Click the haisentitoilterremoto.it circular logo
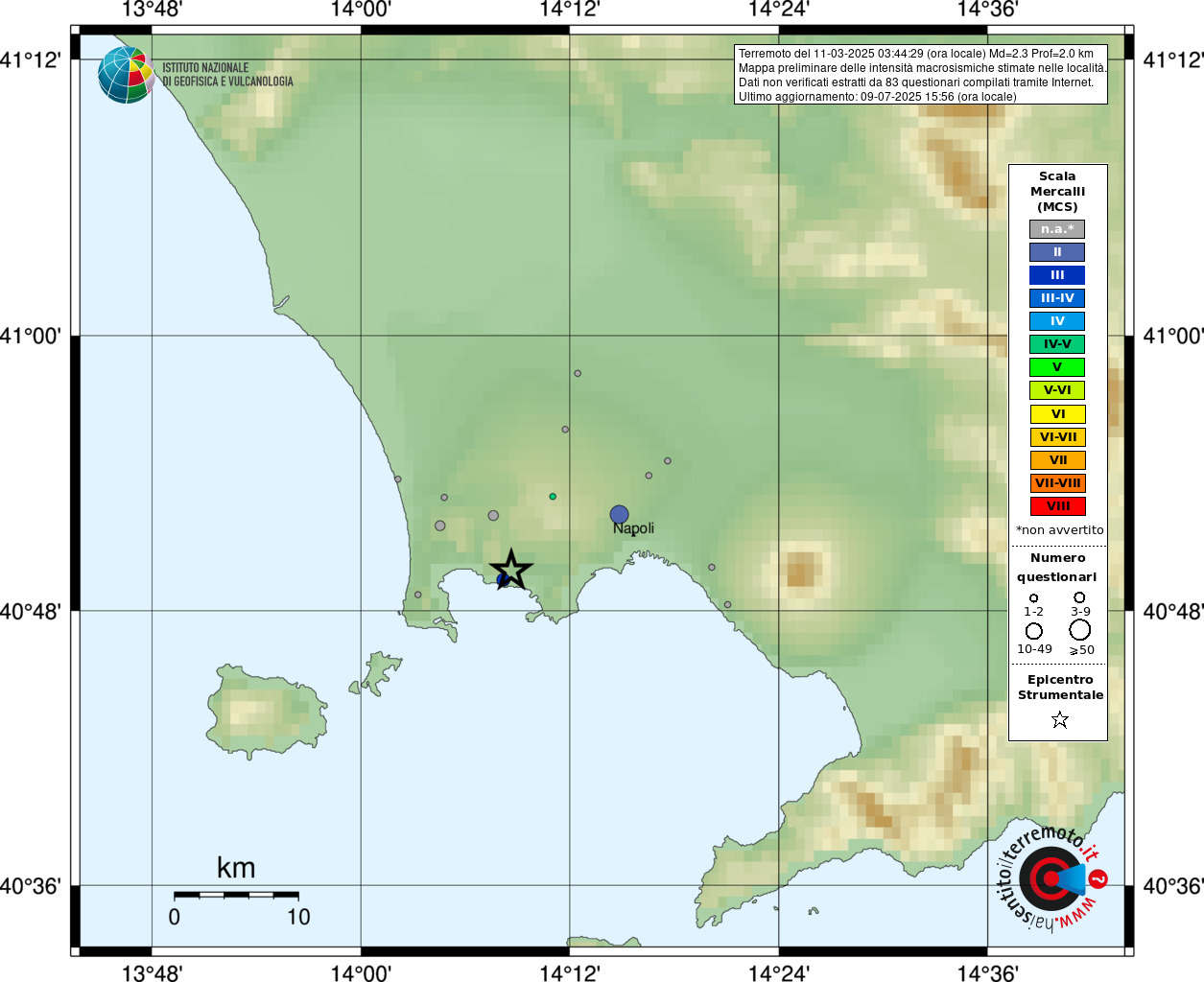The width and height of the screenshot is (1204, 982). [1053, 877]
